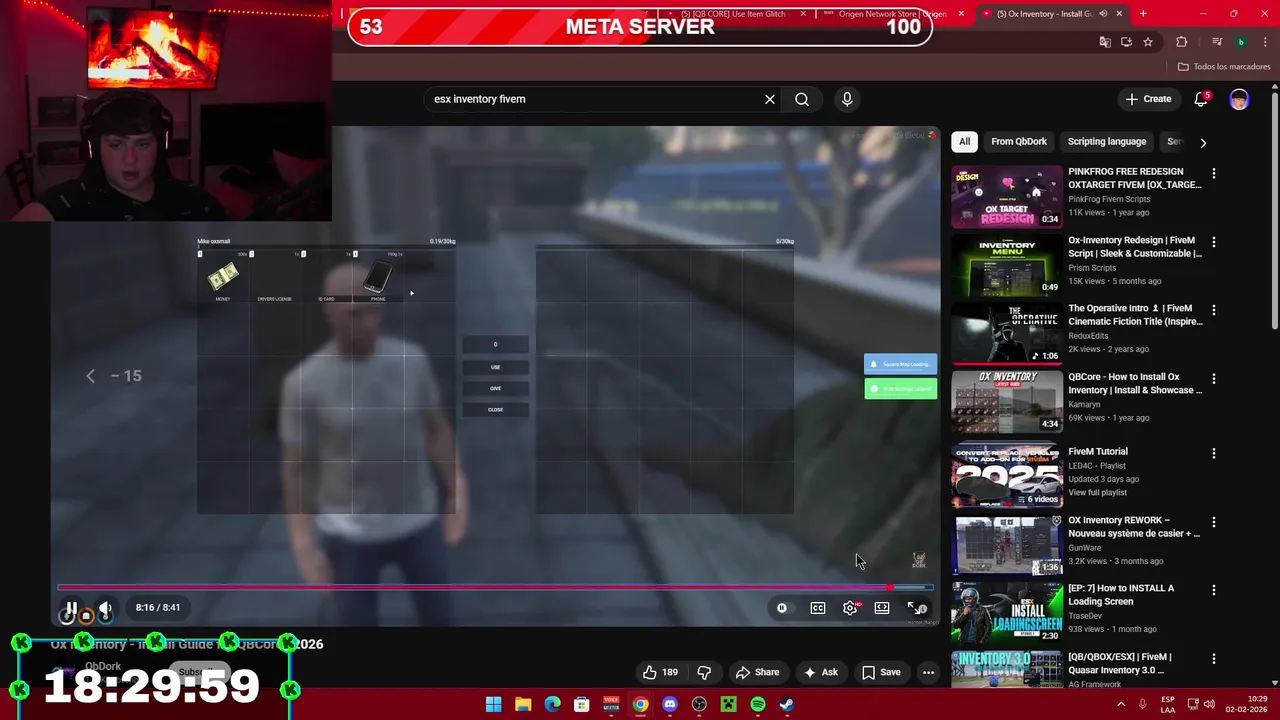Open options for FiveM Tutorial playlist
1280x720 pixels.
pyautogui.click(x=1214, y=453)
